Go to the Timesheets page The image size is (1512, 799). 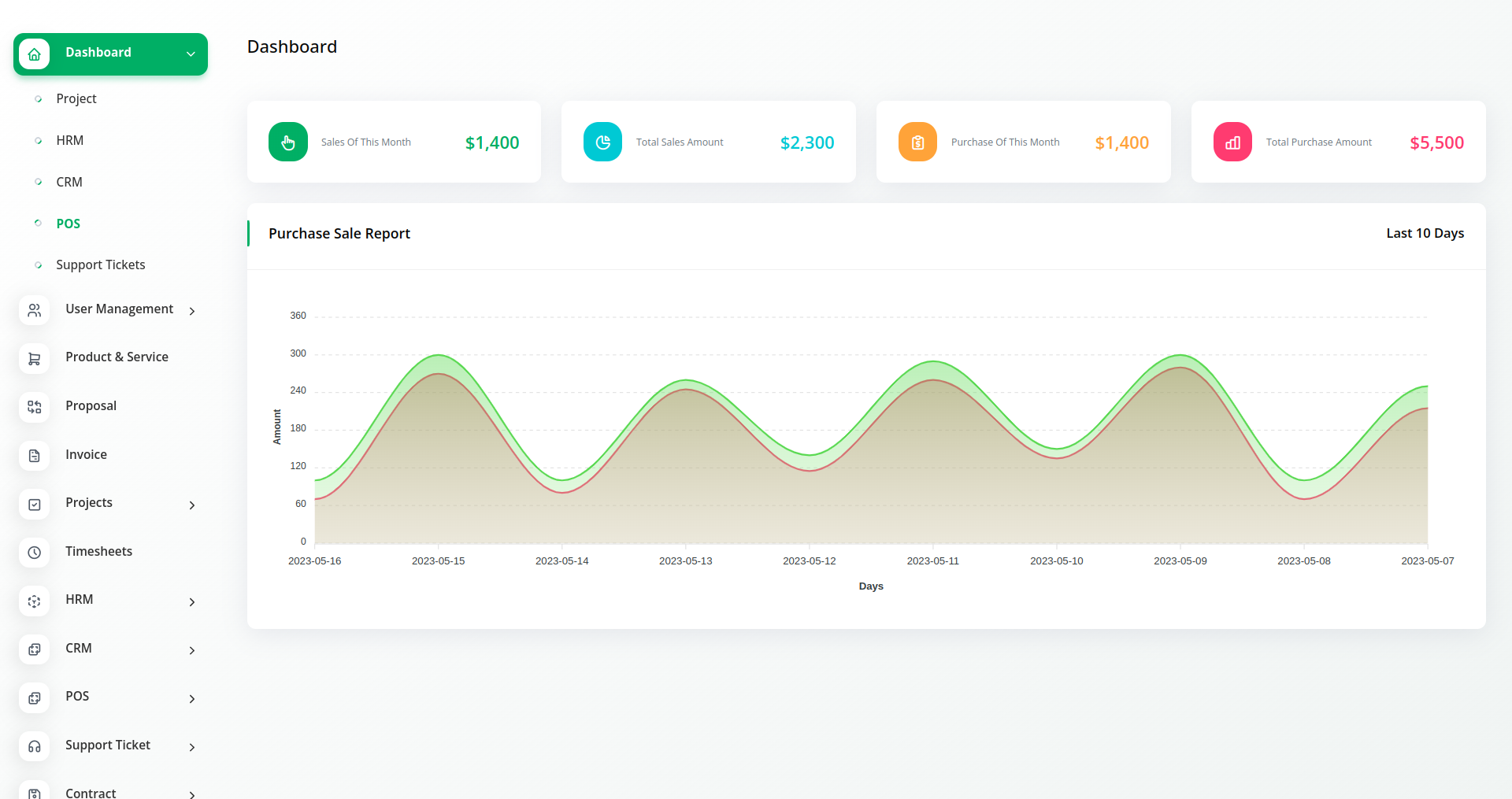98,551
